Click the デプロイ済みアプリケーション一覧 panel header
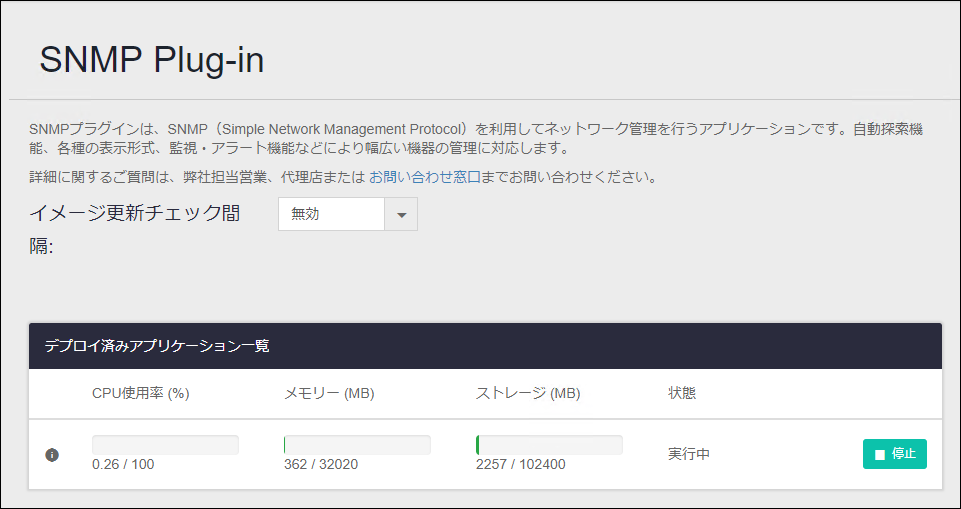This screenshot has width=961, height=509. point(485,346)
